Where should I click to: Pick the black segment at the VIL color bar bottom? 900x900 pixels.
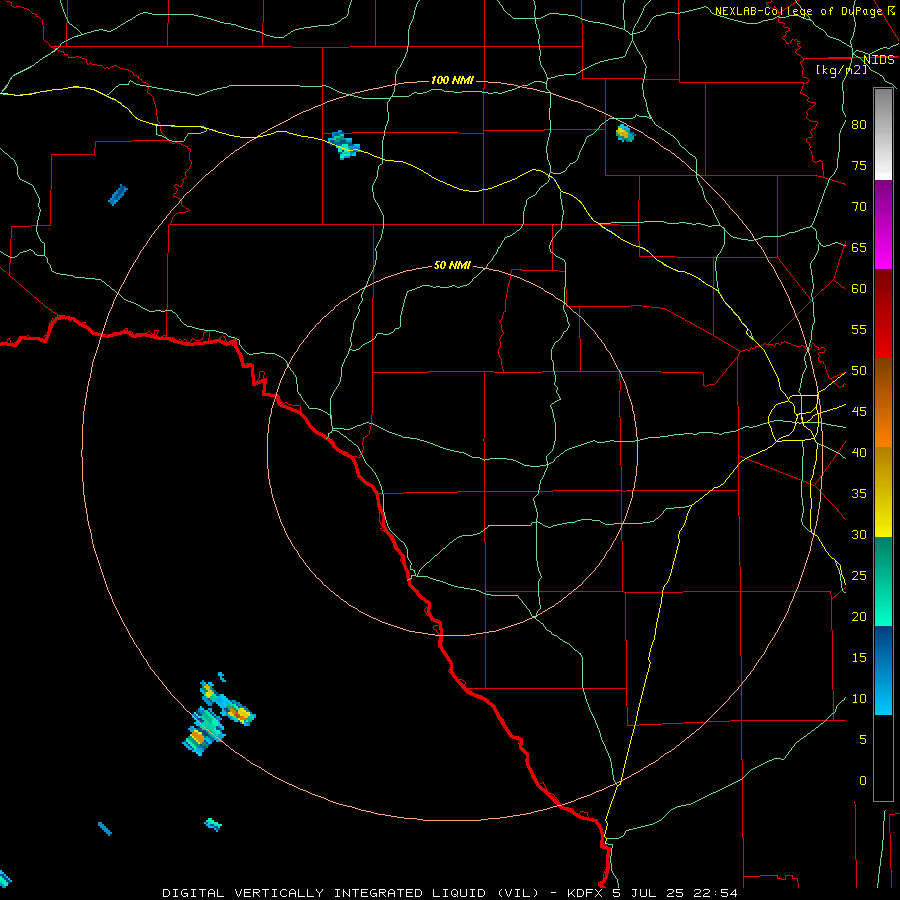[883, 758]
